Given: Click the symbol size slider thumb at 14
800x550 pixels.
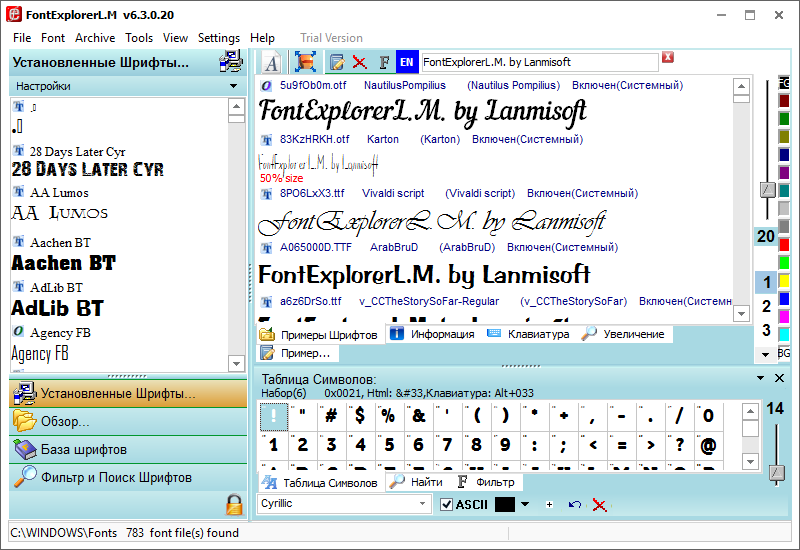Looking at the screenshot, I should [x=777, y=473].
